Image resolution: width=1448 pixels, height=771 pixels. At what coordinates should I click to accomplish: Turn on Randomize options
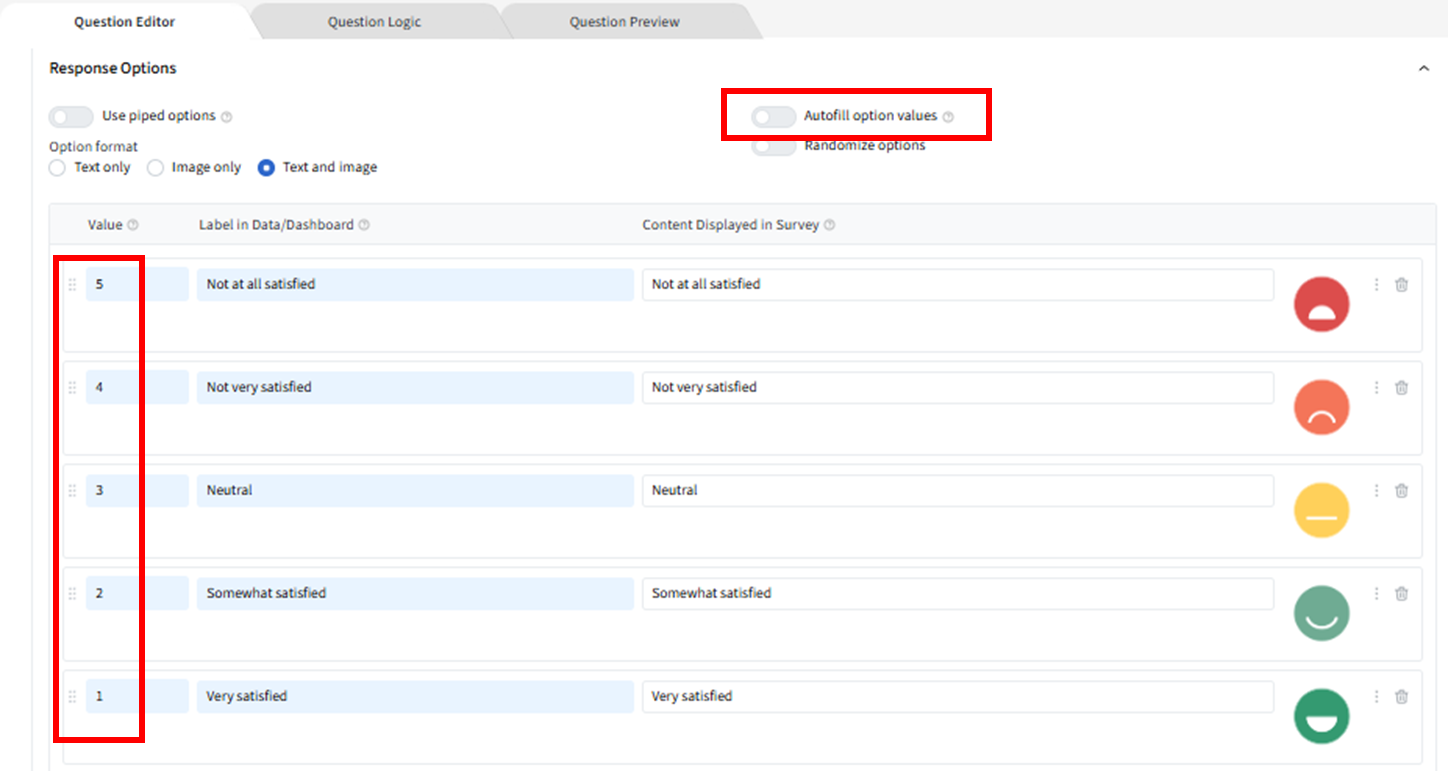[774, 147]
